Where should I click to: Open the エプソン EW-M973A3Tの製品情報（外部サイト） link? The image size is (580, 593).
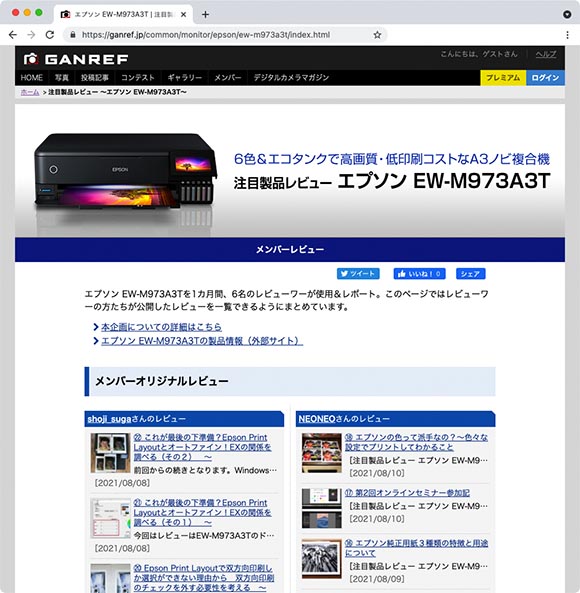pos(202,341)
